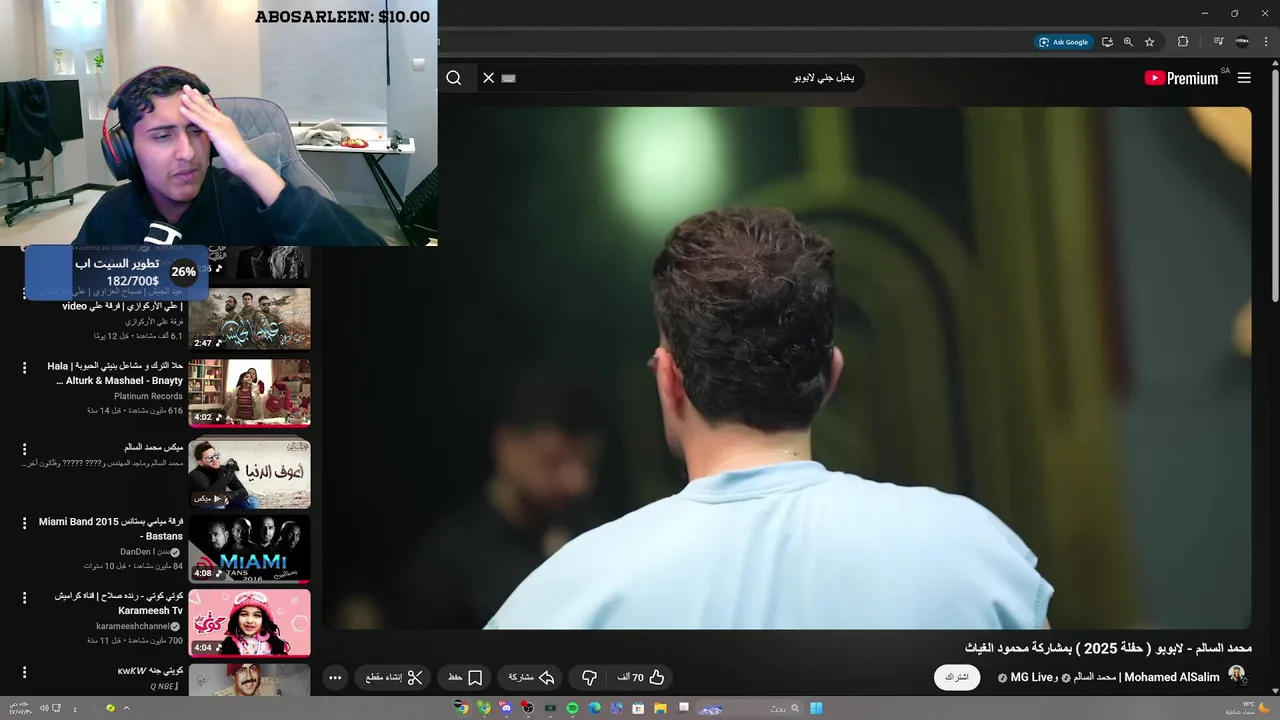Image resolution: width=1280 pixels, height=720 pixels.
Task: Open the Karameesh Tv كوتي كوتي thumbnail
Action: pos(249,622)
